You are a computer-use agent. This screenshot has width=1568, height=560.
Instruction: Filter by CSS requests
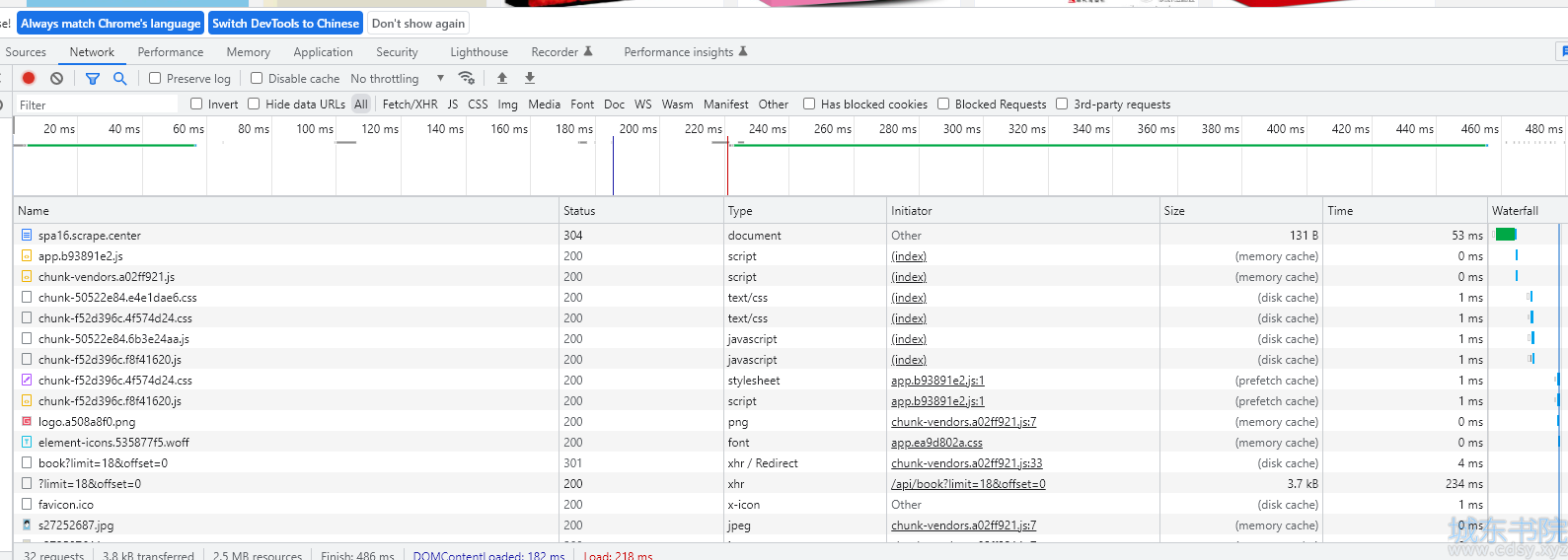478,104
